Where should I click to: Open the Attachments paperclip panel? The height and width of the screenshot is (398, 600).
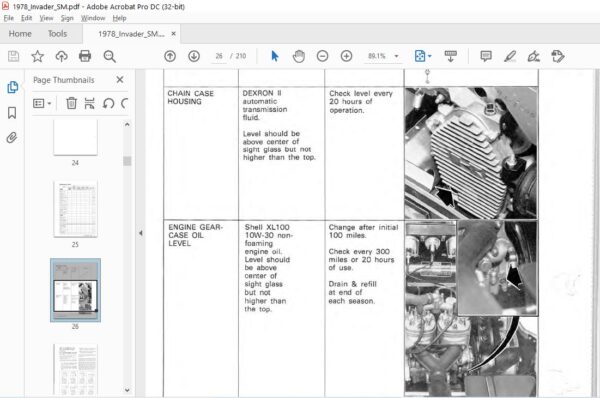tap(12, 137)
